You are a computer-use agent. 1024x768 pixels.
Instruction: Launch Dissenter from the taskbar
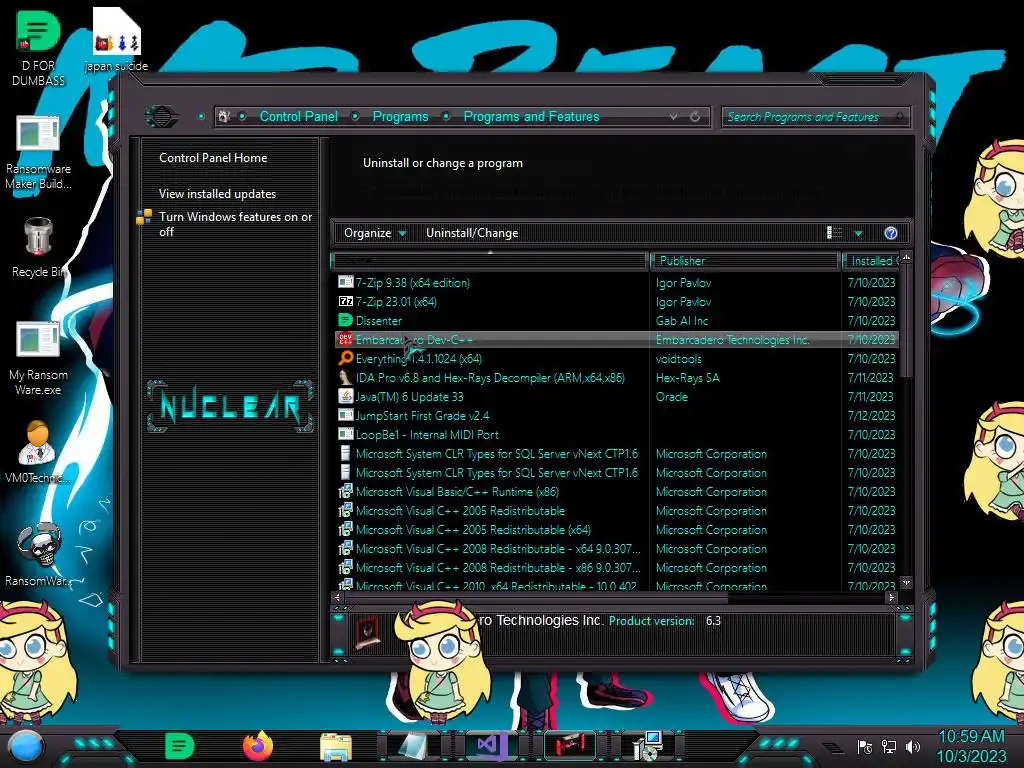point(179,746)
